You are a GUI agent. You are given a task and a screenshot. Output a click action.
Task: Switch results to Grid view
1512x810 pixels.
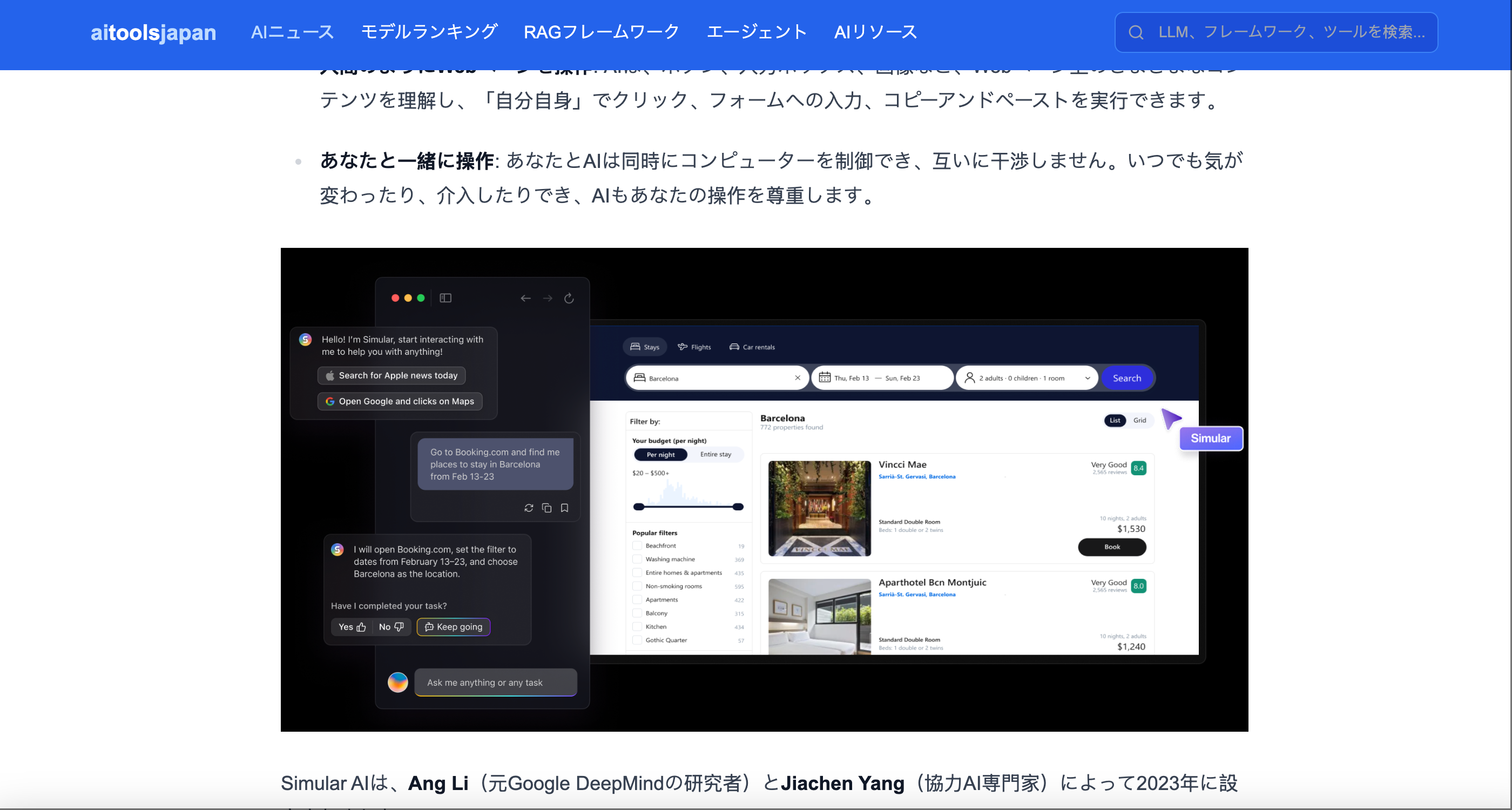[1139, 420]
